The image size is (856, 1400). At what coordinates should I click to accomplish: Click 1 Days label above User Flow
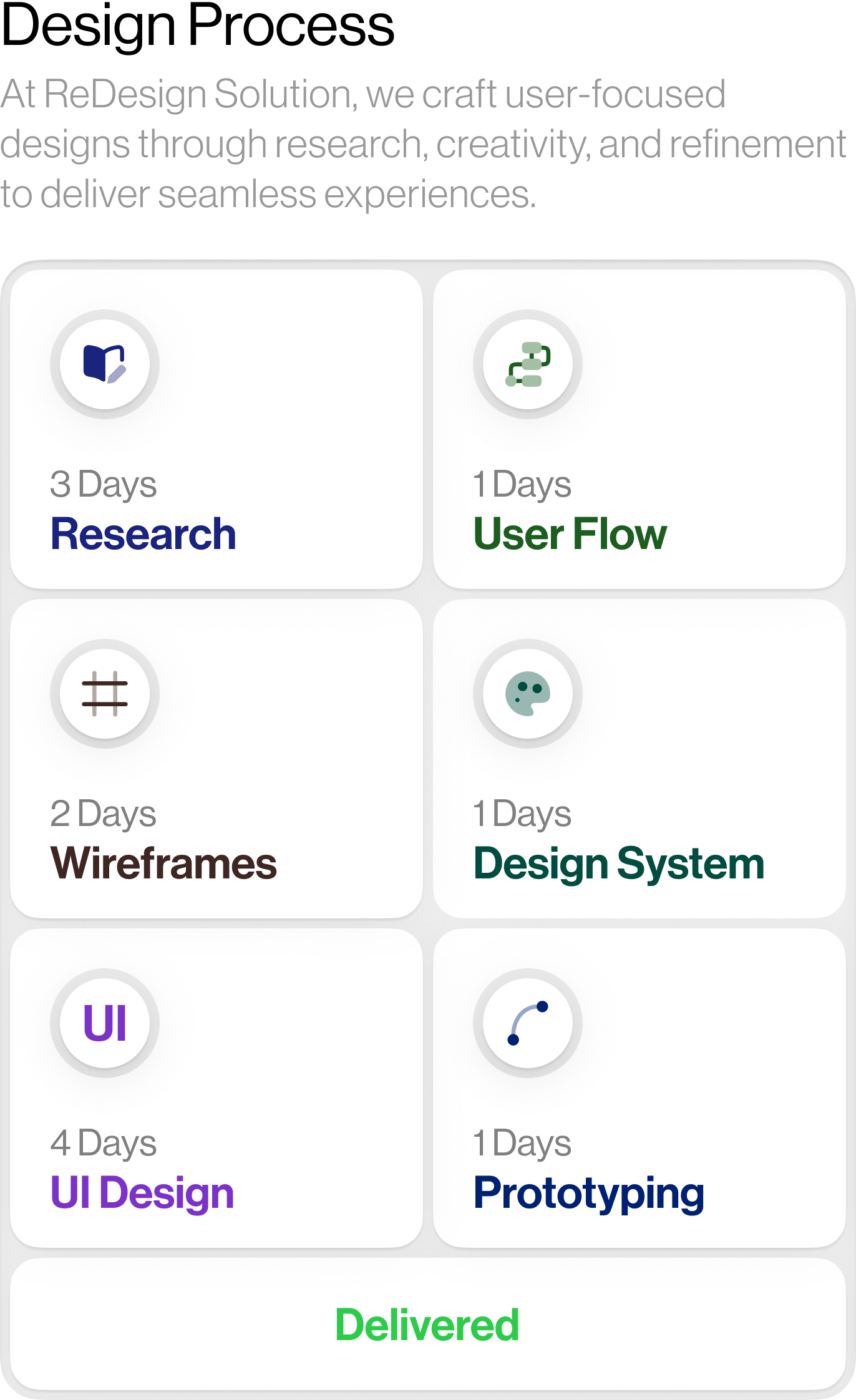click(x=522, y=485)
